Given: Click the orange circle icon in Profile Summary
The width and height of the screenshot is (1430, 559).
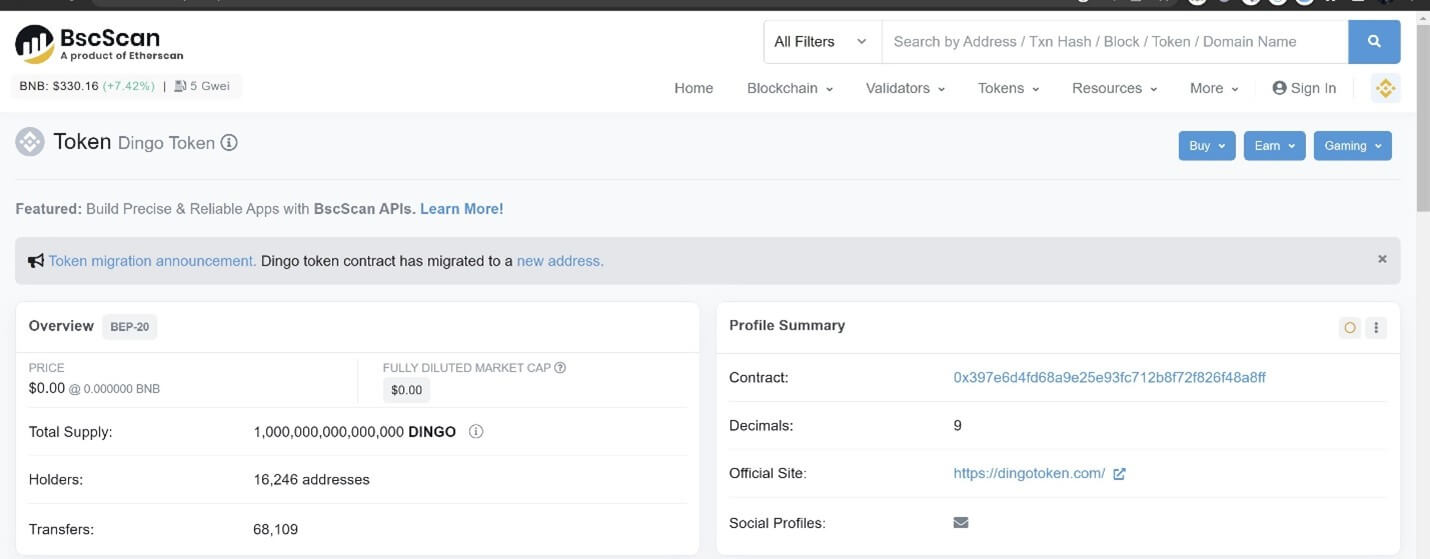Looking at the screenshot, I should click(x=1350, y=327).
